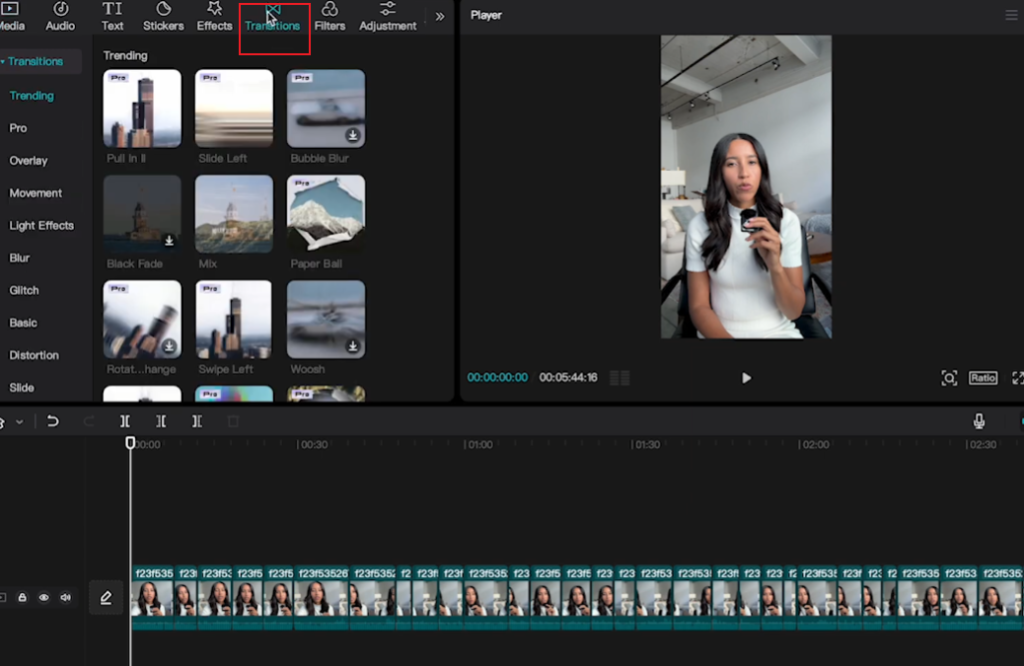Choose the Pull In II transition
The width and height of the screenshot is (1024, 666).
coord(142,108)
